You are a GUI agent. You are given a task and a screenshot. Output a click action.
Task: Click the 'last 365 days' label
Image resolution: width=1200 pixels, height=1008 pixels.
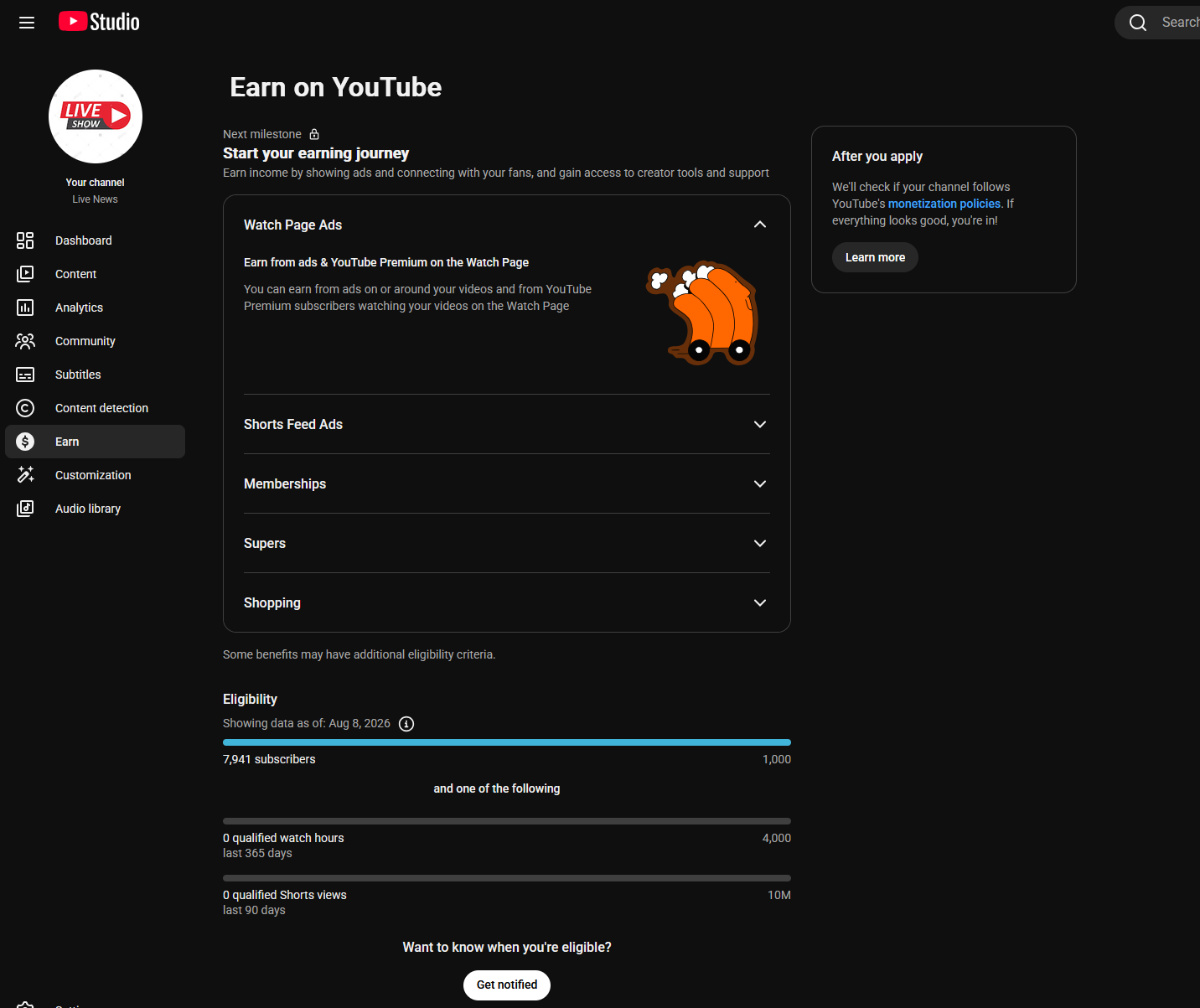(257, 853)
